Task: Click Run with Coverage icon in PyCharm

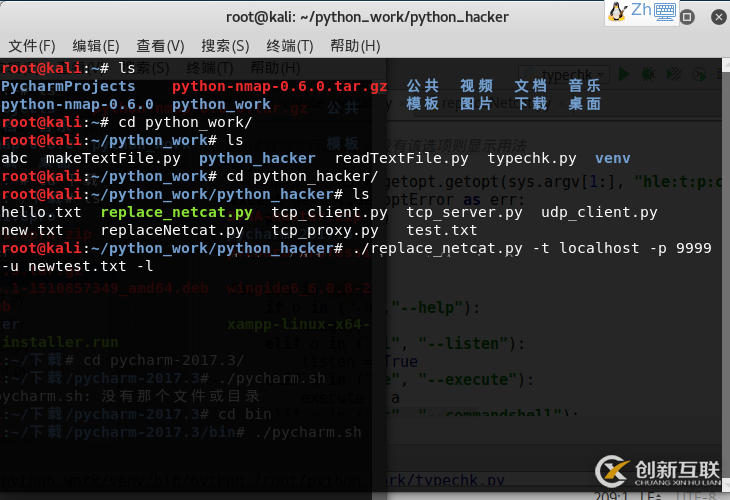Action: [674, 74]
